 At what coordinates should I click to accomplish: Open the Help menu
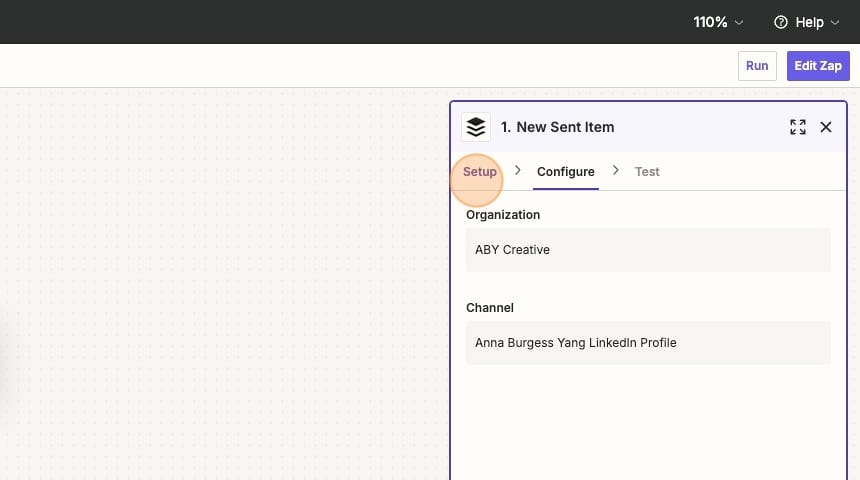pos(807,22)
